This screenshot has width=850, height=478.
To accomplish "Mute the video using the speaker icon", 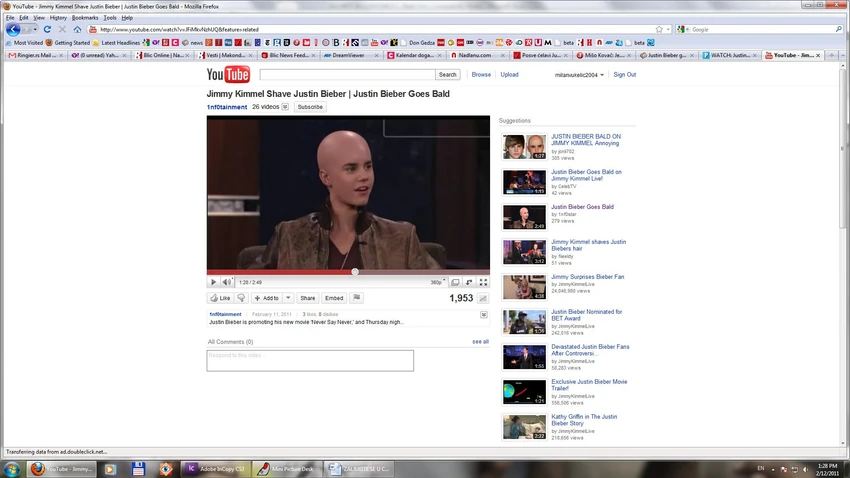I will [x=227, y=282].
